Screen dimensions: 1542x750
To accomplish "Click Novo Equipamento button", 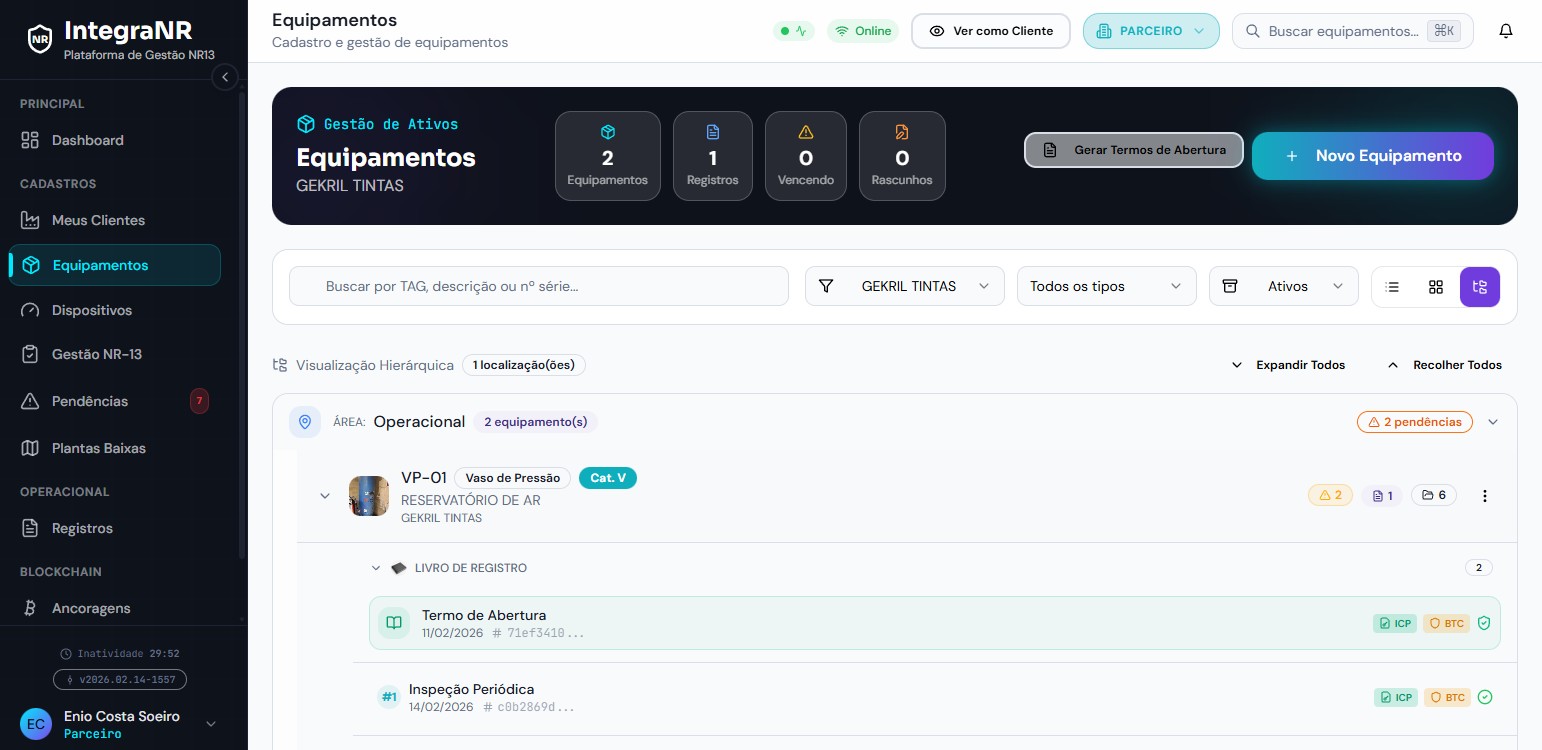I will point(1372,156).
